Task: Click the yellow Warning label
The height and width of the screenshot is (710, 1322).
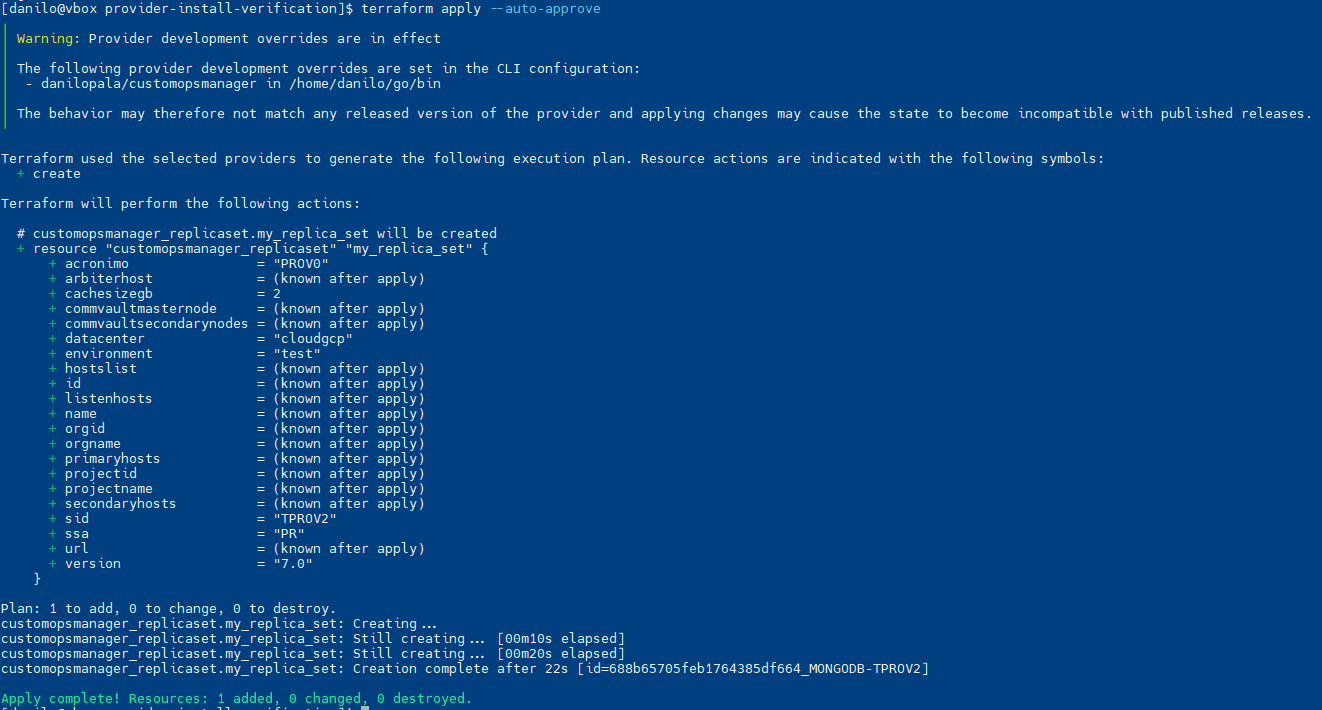Action: 49,38
